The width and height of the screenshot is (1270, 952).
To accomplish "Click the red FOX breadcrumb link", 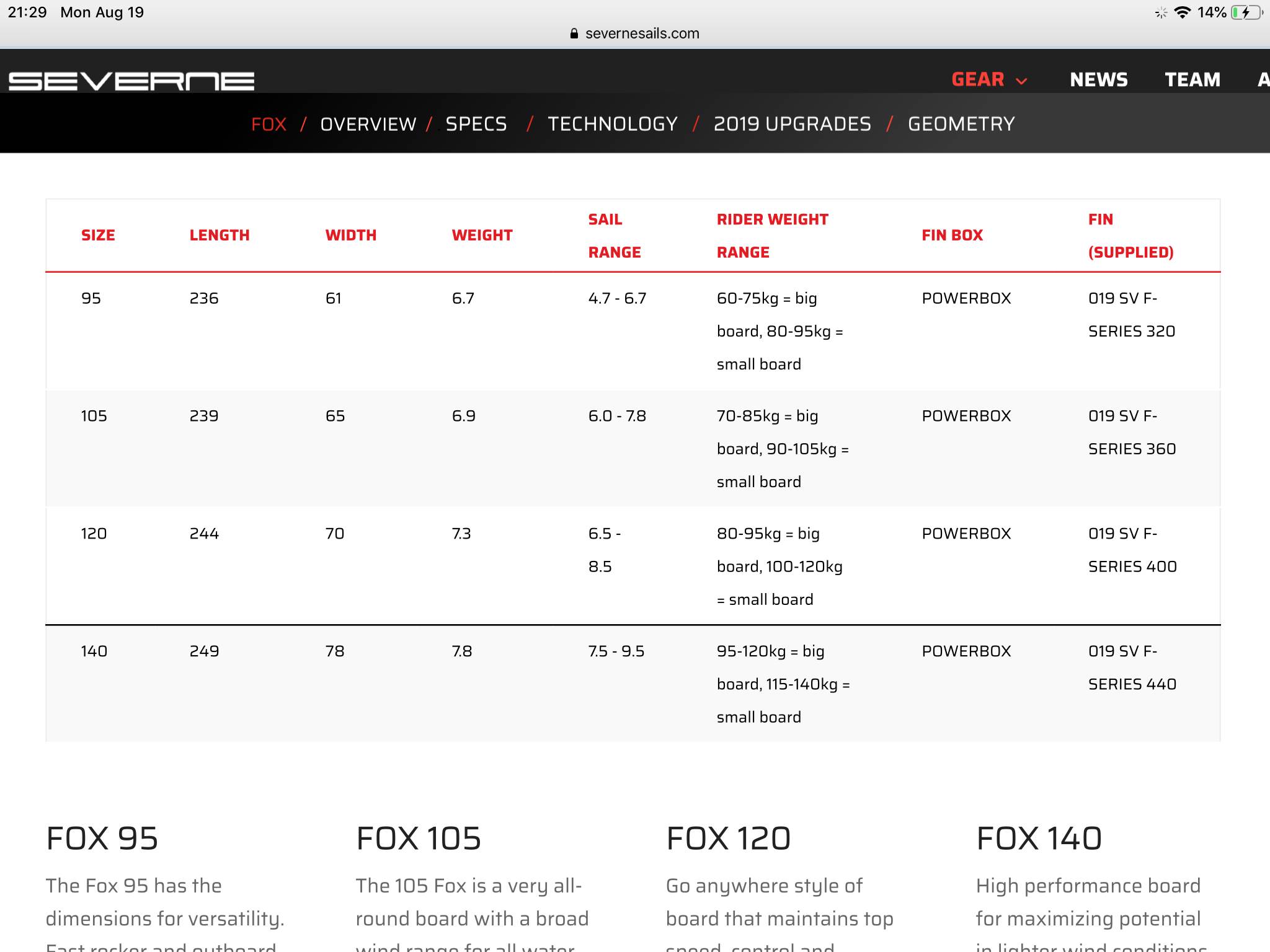I will coord(269,124).
